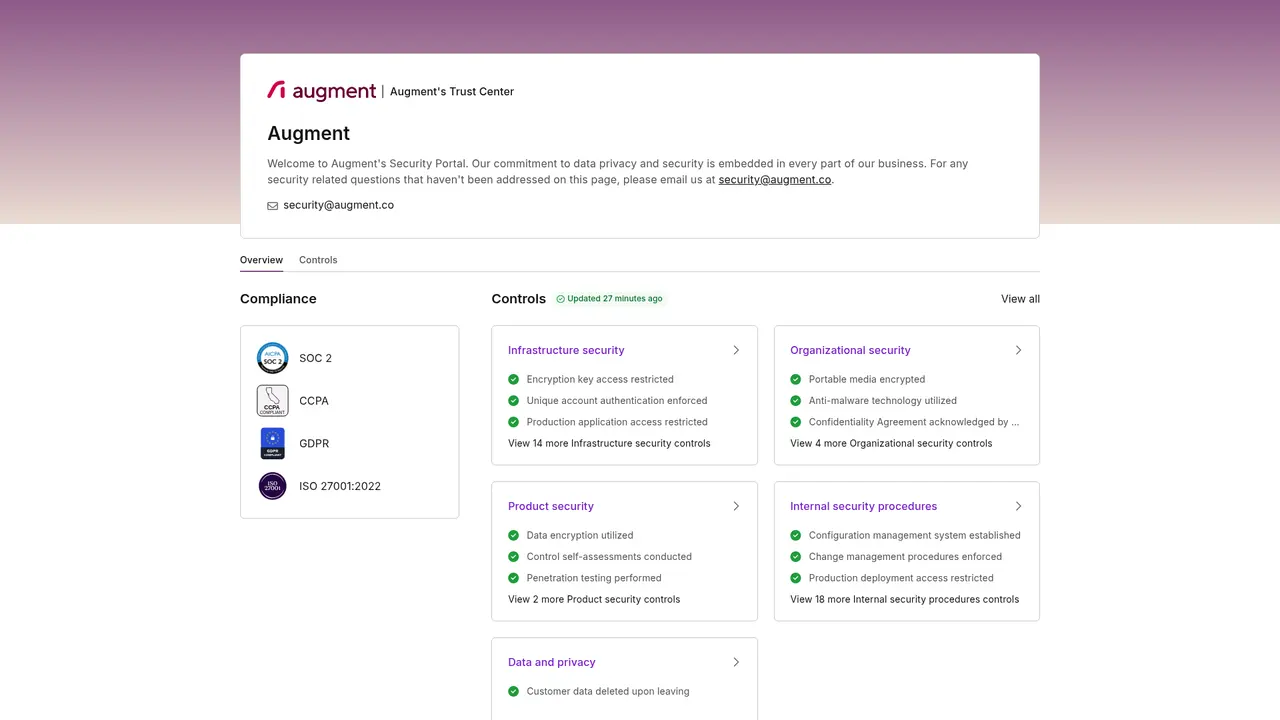This screenshot has width=1280, height=720.
Task: Click green check icon next to Configuration management system established
Action: [x=796, y=535]
